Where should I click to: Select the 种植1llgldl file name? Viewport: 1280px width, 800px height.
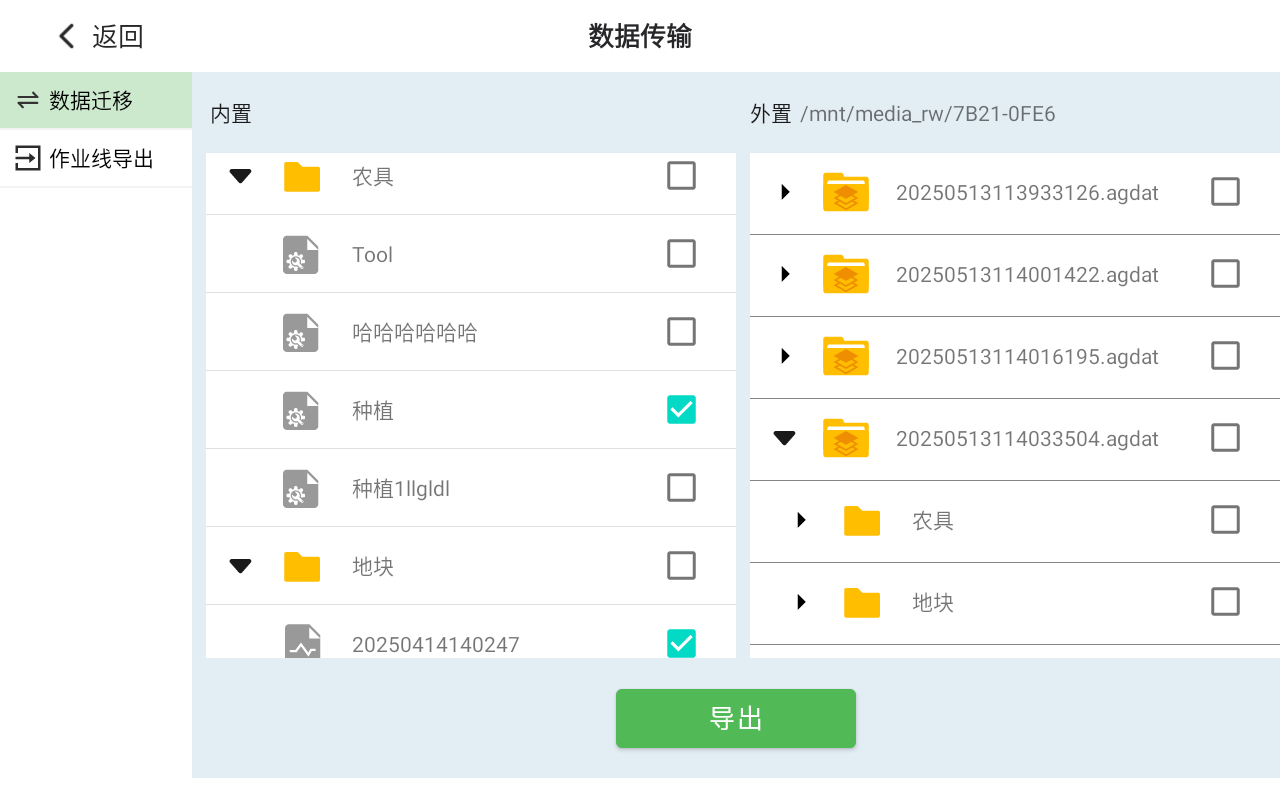coord(401,489)
